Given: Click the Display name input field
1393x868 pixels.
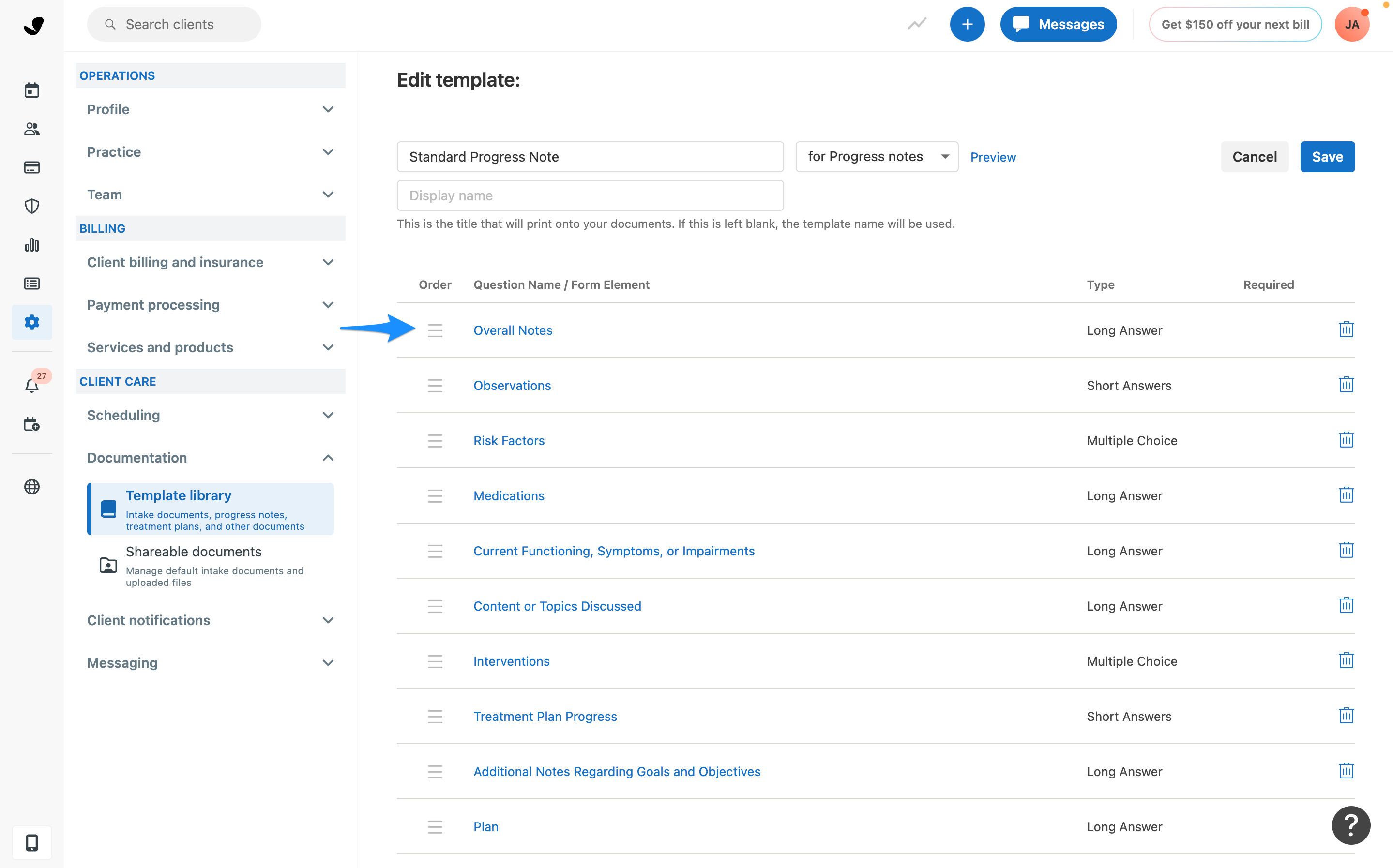Looking at the screenshot, I should tap(590, 195).
